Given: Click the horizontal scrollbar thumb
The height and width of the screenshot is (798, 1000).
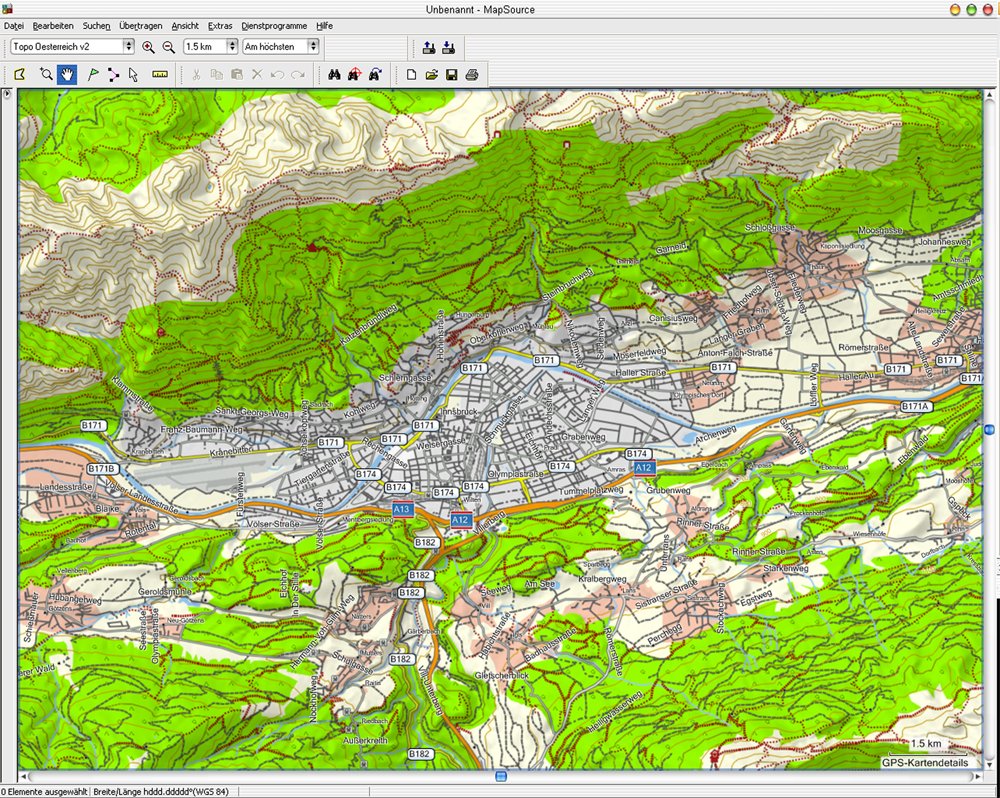Looking at the screenshot, I should click(501, 776).
